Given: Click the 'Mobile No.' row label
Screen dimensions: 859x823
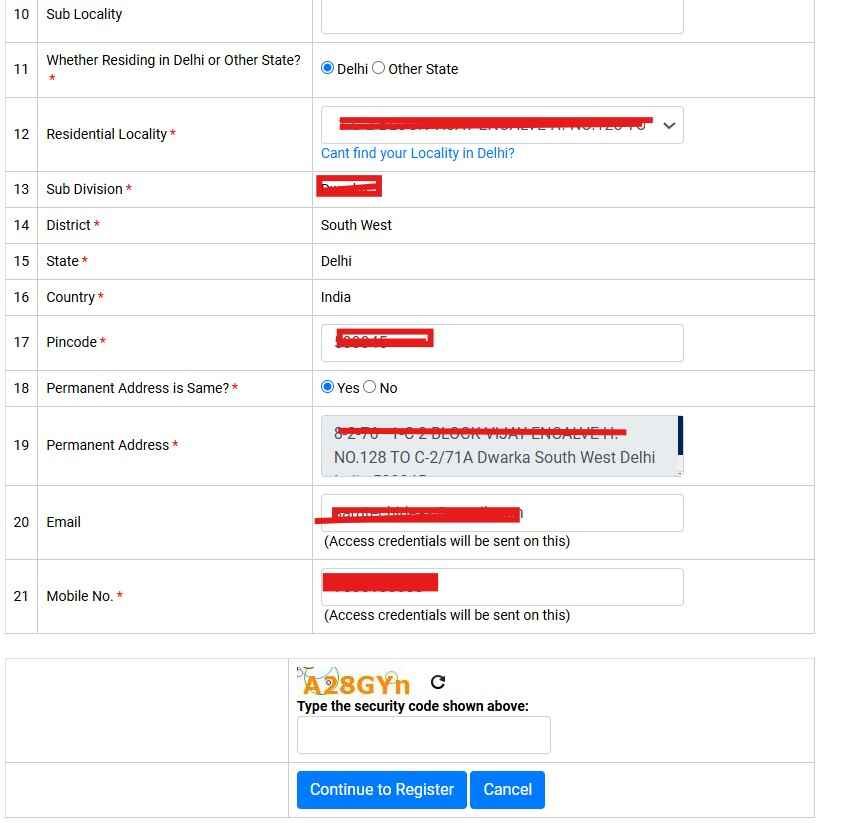Looking at the screenshot, I should (x=79, y=596).
